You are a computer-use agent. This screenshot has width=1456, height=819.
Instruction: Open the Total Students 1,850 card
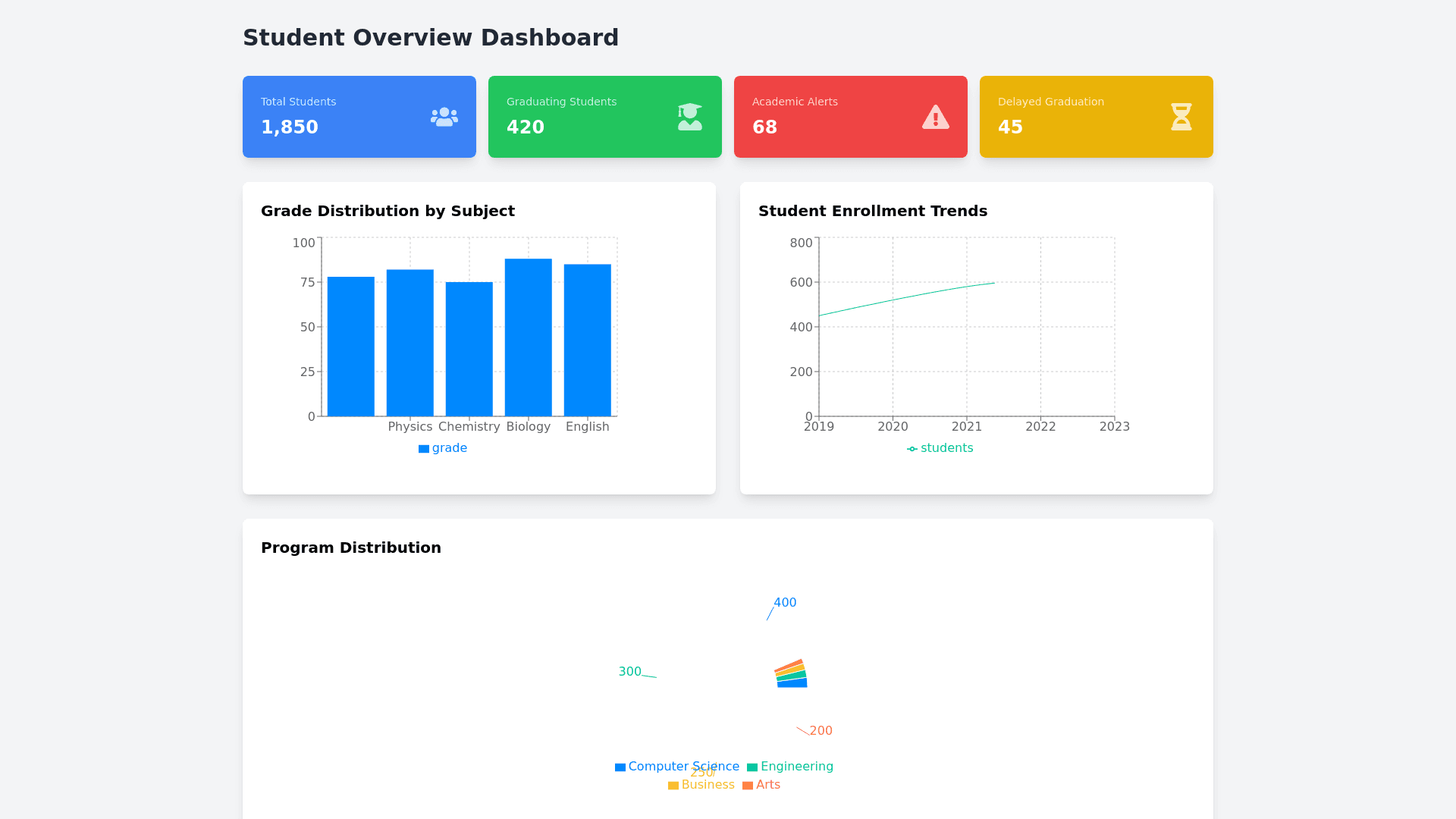tap(359, 117)
